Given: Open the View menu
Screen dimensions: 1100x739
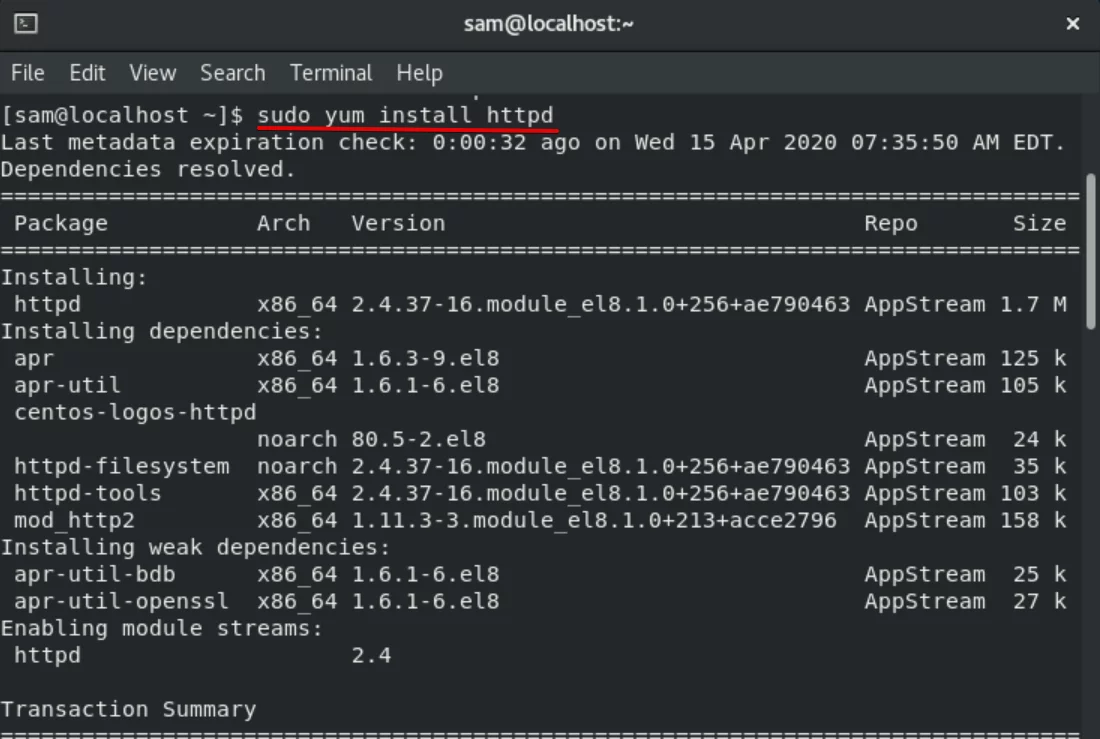Looking at the screenshot, I should coord(152,73).
